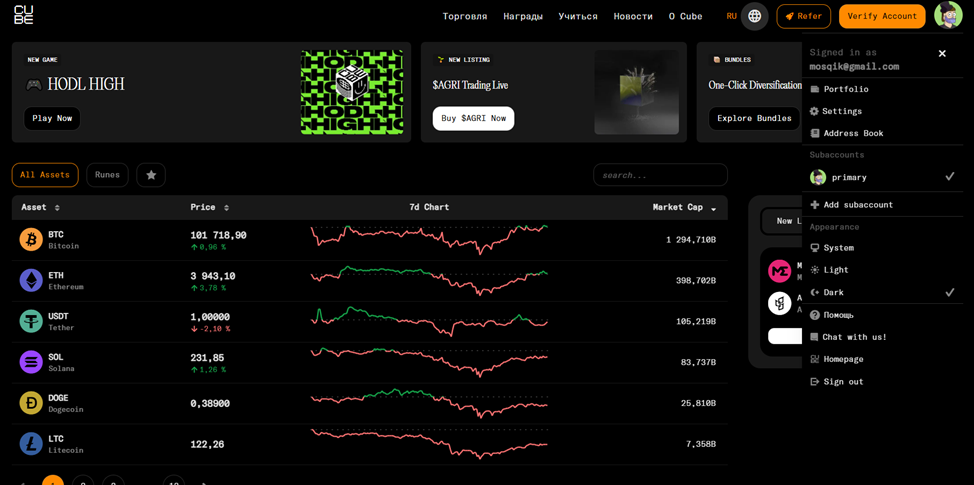Show favorites with the star filter
This screenshot has width=974, height=485.
(151, 175)
